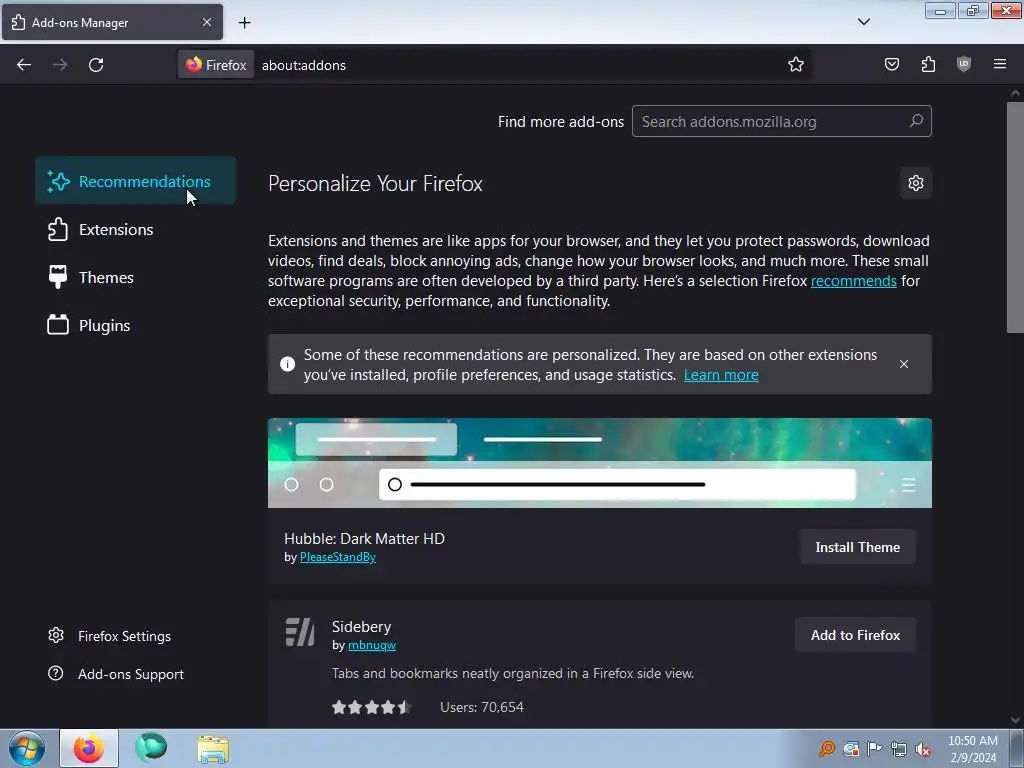This screenshot has width=1024, height=768.
Task: Open the green globe app in taskbar
Action: [151, 748]
